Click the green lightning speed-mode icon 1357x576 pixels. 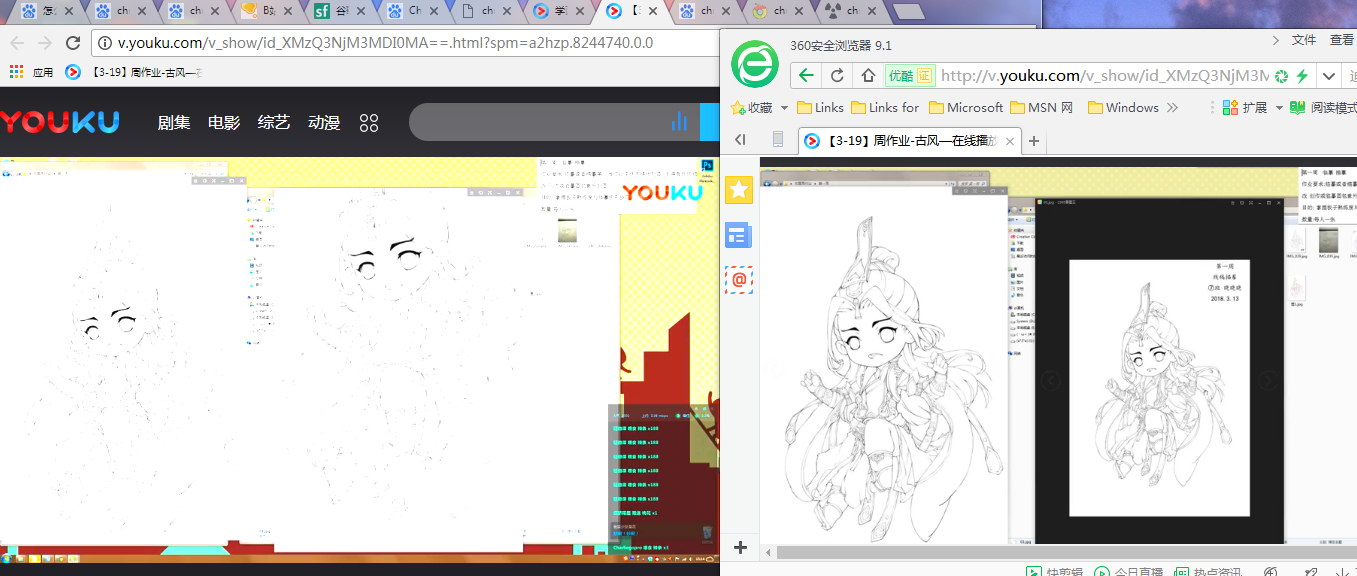(x=1302, y=76)
